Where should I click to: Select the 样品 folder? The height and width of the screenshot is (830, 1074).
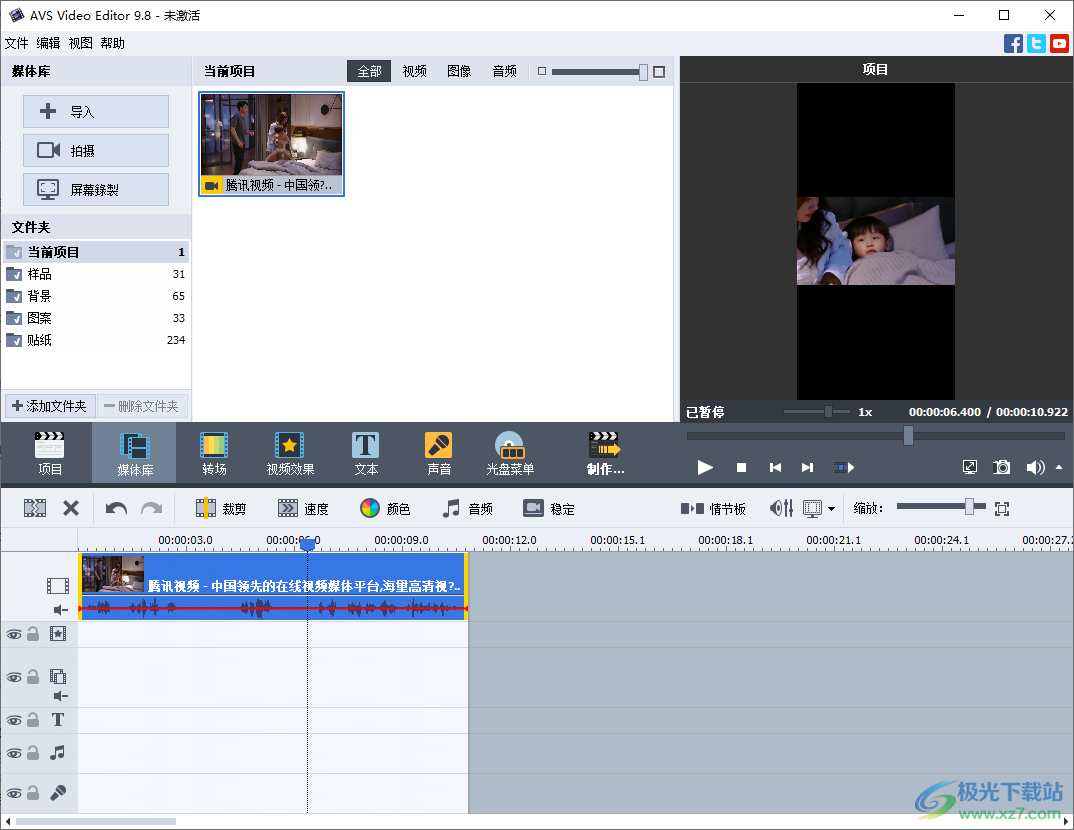click(96, 274)
